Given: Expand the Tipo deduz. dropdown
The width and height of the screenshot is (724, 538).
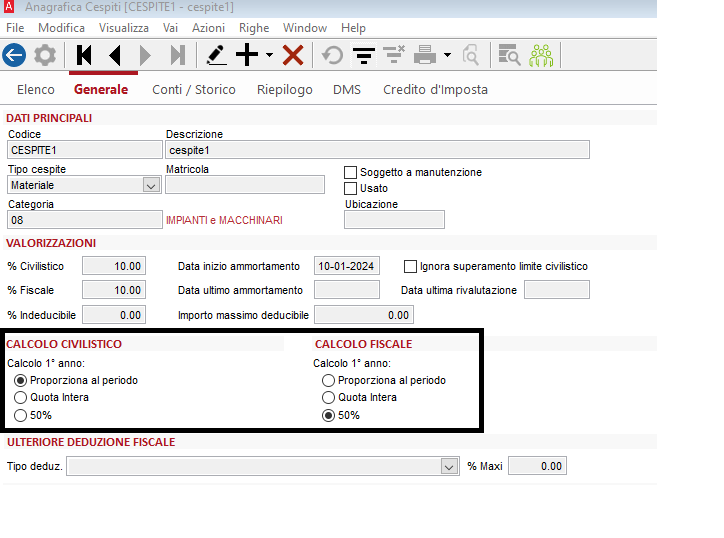Looking at the screenshot, I should (x=449, y=466).
